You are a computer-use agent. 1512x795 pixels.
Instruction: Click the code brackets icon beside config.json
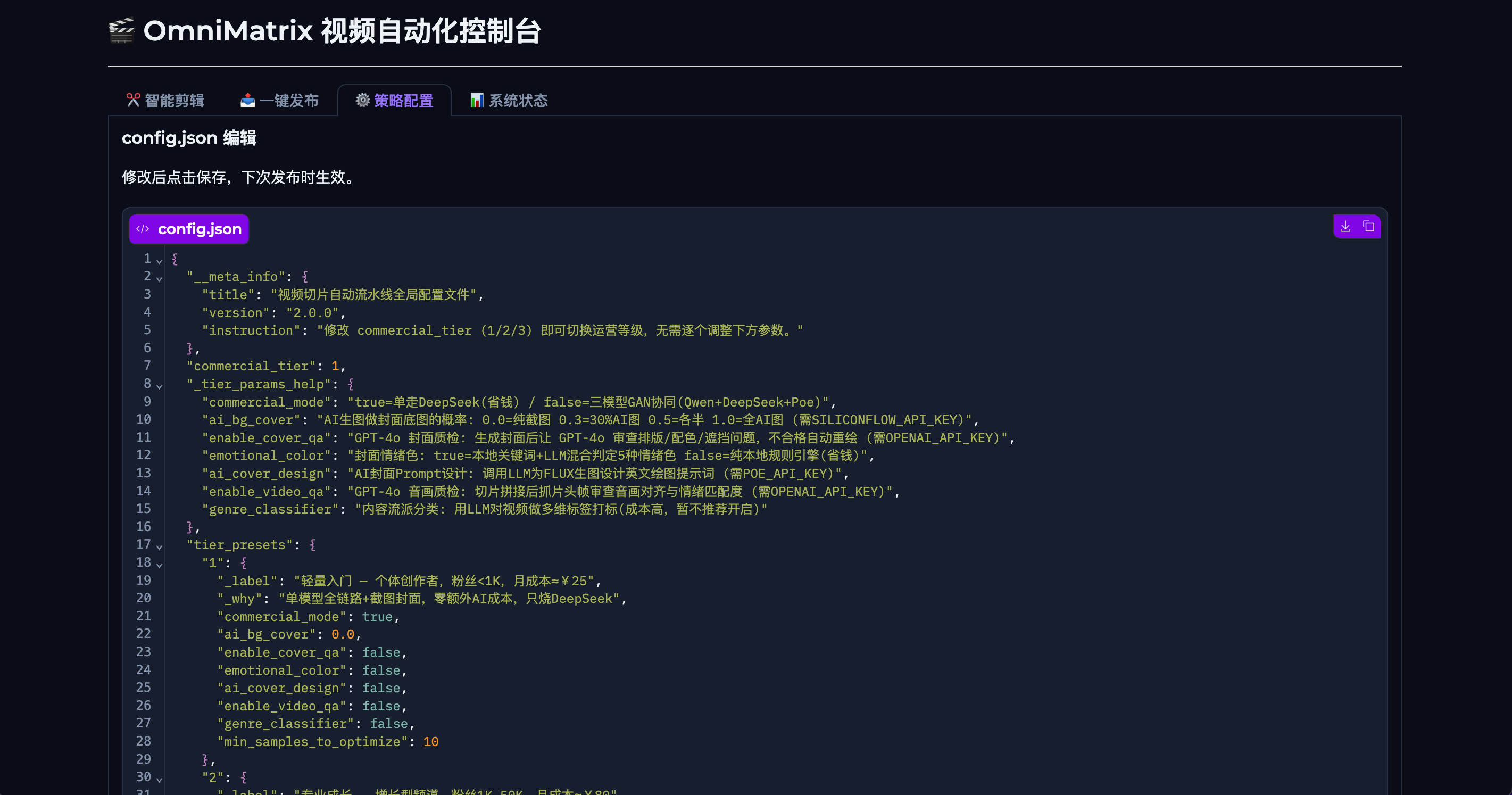[143, 229]
